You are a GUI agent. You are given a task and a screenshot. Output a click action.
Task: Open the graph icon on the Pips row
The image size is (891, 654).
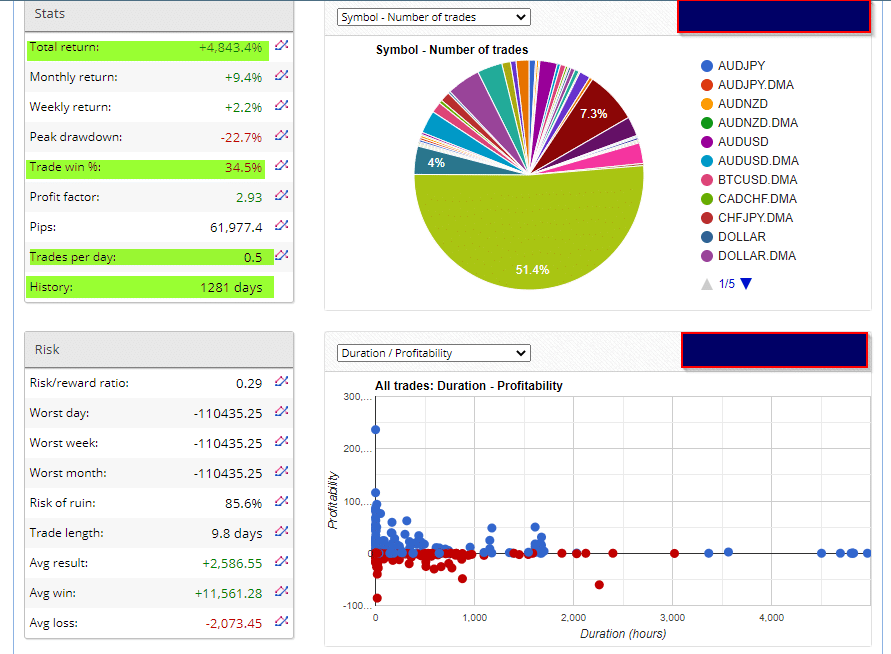(x=281, y=226)
